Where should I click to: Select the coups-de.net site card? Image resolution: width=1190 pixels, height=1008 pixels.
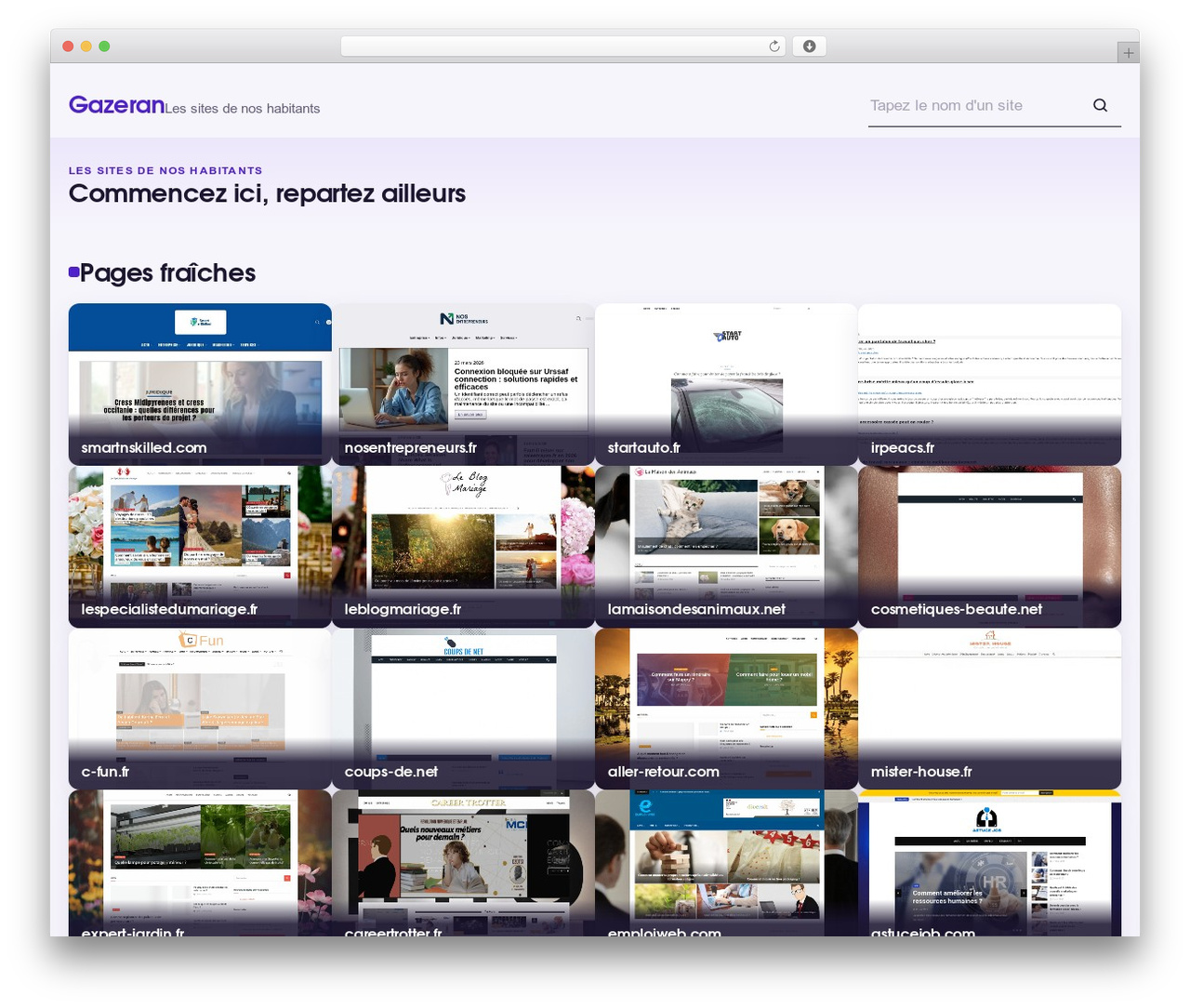(x=463, y=709)
